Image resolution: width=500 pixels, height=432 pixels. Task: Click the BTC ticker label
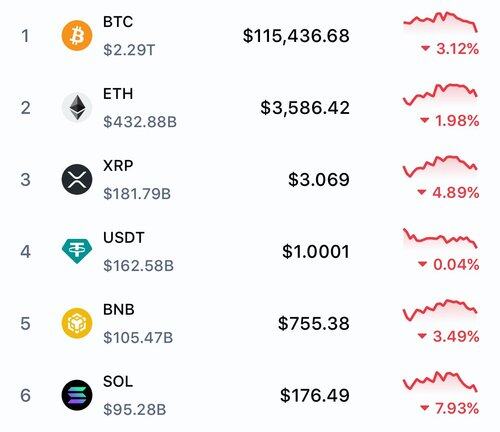coord(118,22)
